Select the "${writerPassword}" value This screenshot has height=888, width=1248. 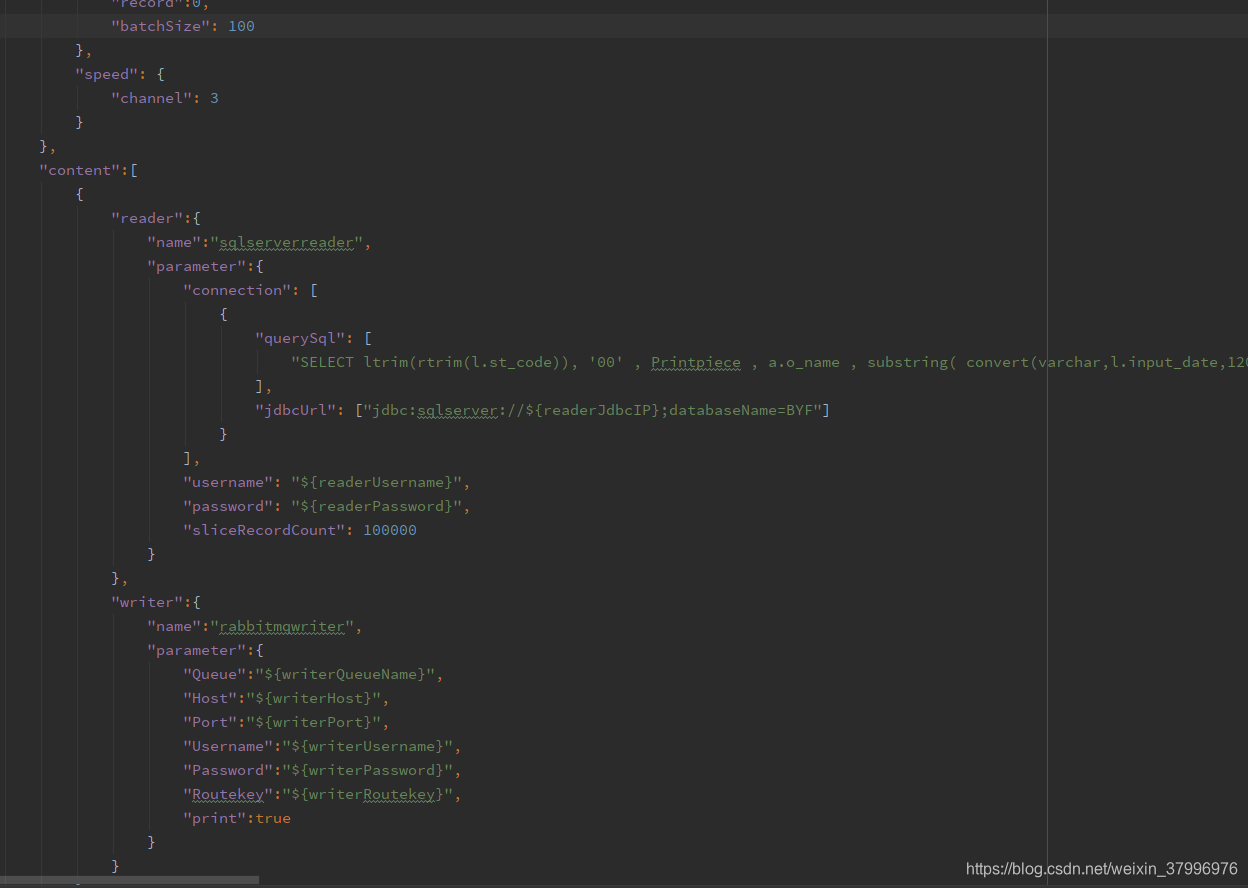tap(367, 770)
